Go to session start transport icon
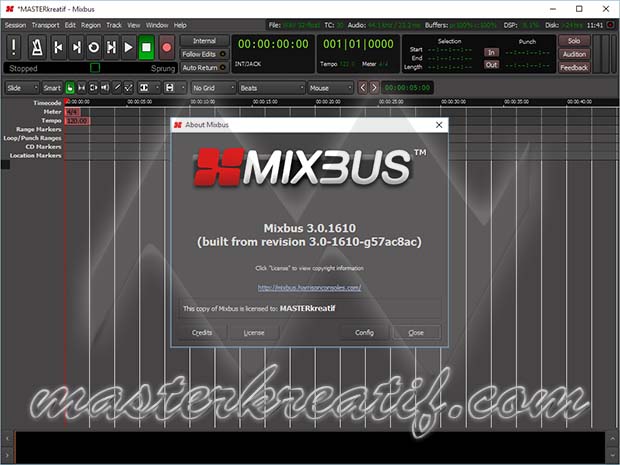 click(x=59, y=47)
